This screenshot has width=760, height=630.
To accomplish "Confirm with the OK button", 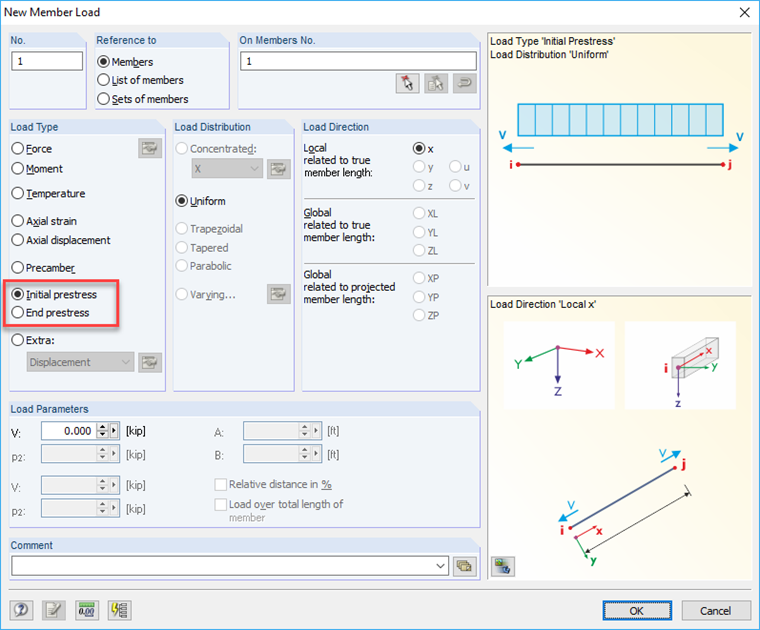I will coord(637,611).
